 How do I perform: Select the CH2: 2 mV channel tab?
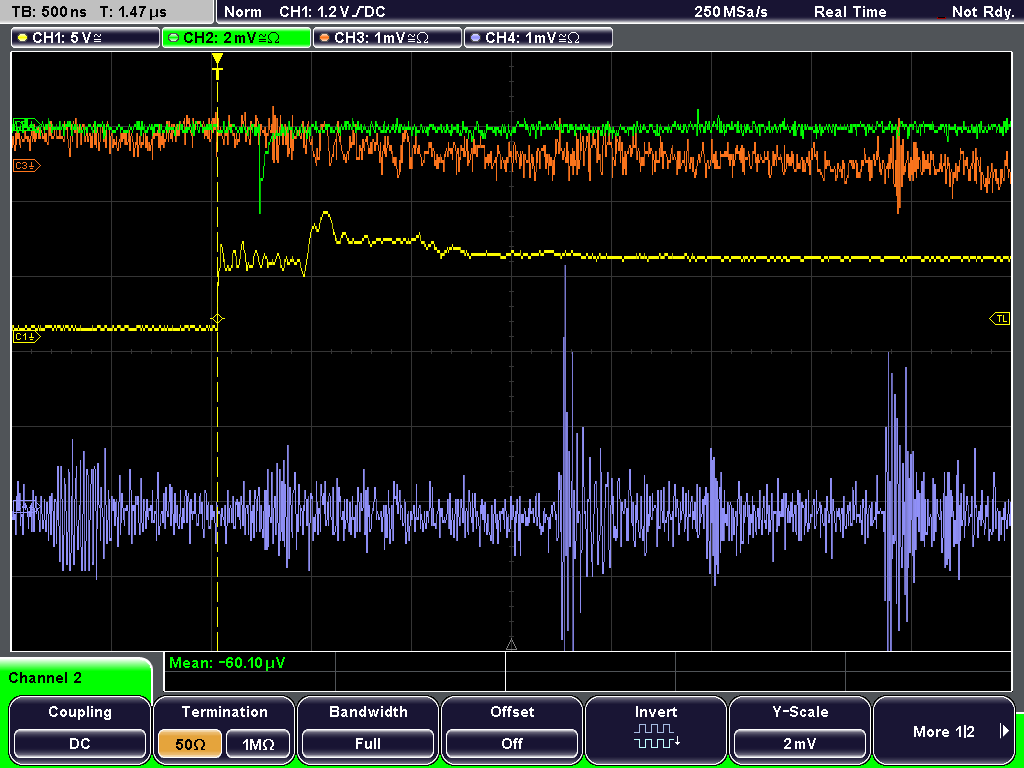pyautogui.click(x=236, y=38)
